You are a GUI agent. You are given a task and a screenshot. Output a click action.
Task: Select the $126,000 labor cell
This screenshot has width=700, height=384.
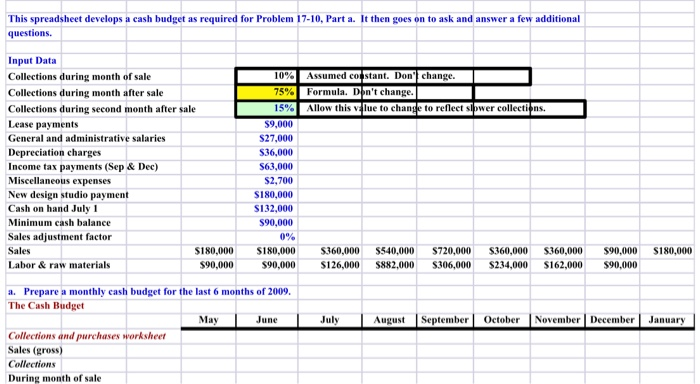pos(340,265)
